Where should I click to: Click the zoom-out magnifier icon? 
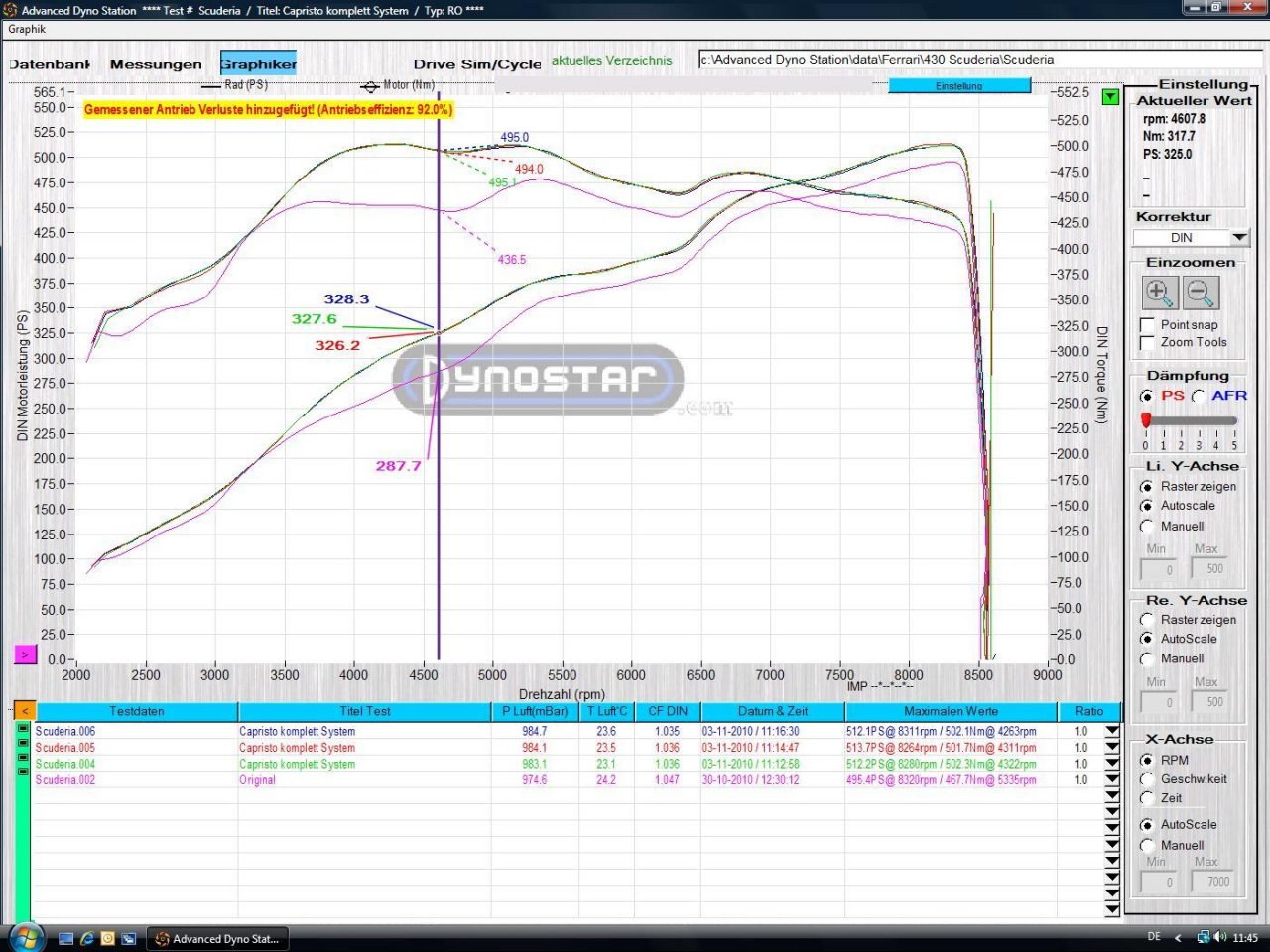pos(1201,293)
